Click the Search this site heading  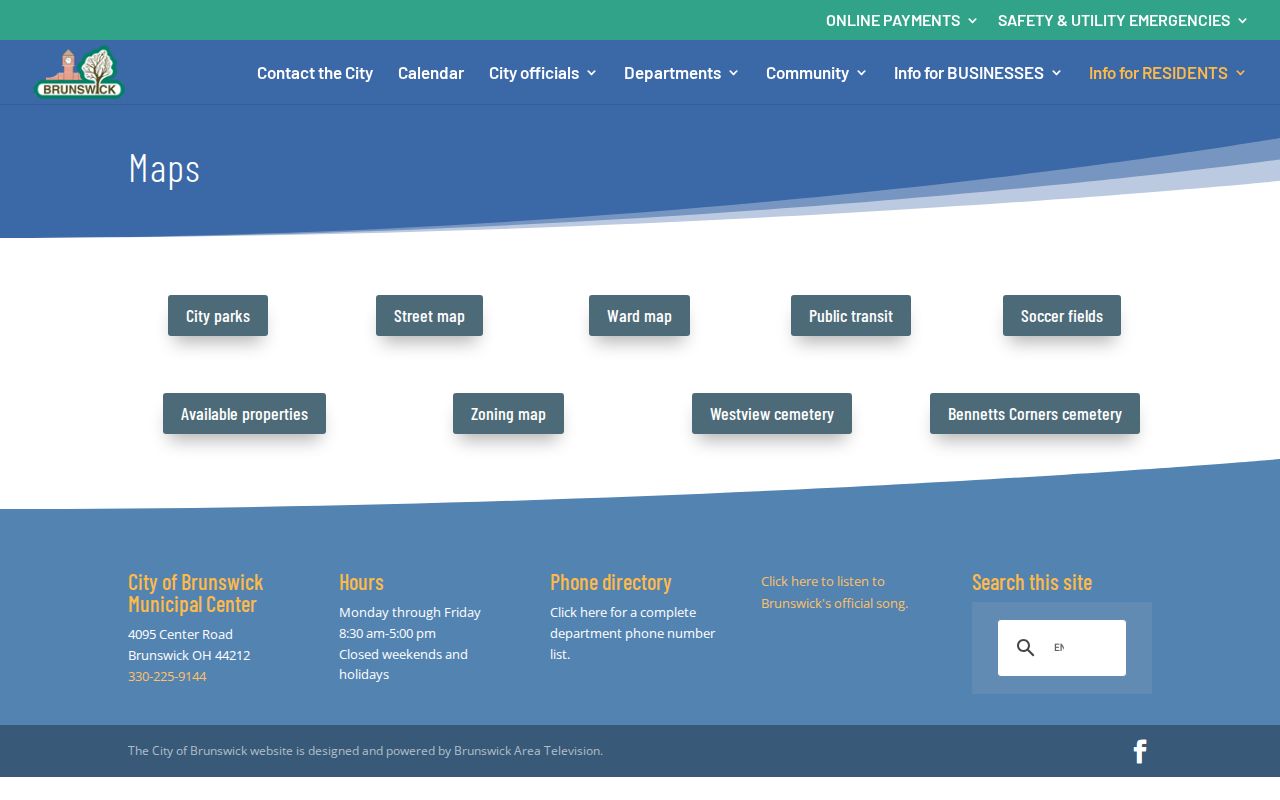[x=1032, y=582]
